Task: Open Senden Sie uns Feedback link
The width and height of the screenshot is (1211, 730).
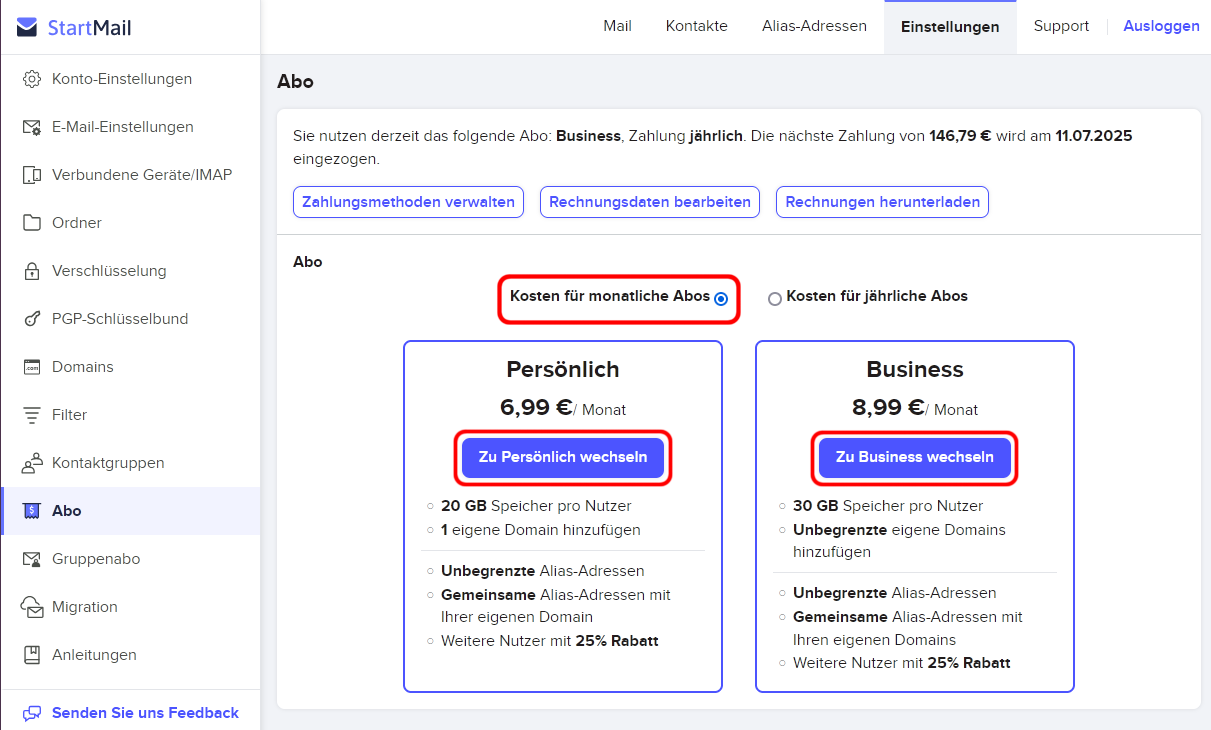Action: click(145, 713)
